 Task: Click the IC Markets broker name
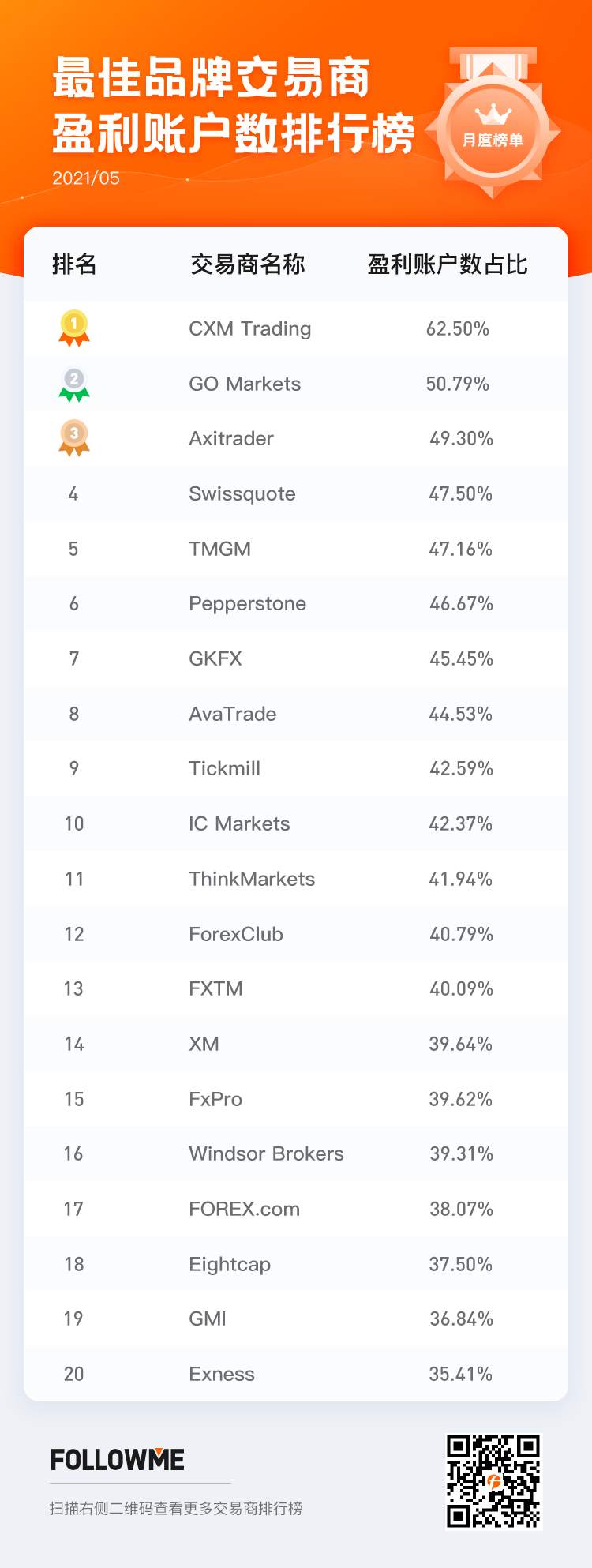pyautogui.click(x=239, y=823)
